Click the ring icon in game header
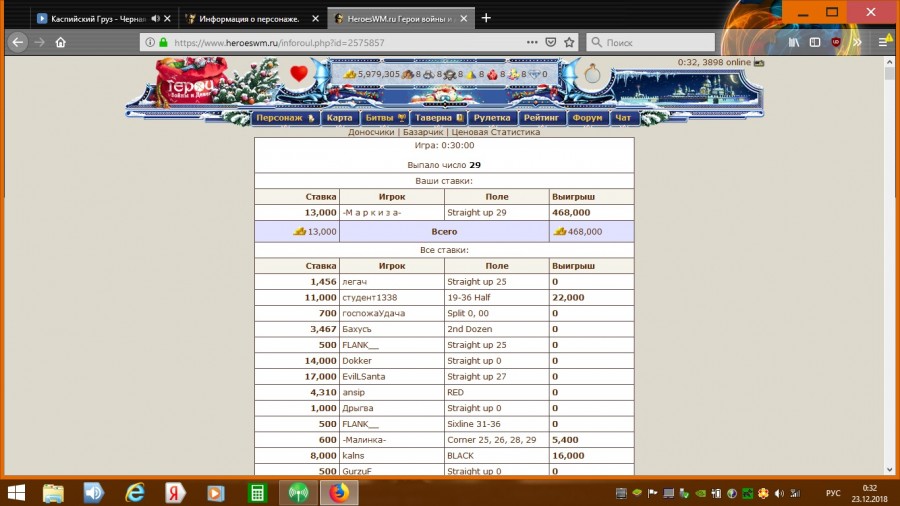900x506 pixels. tap(592, 74)
